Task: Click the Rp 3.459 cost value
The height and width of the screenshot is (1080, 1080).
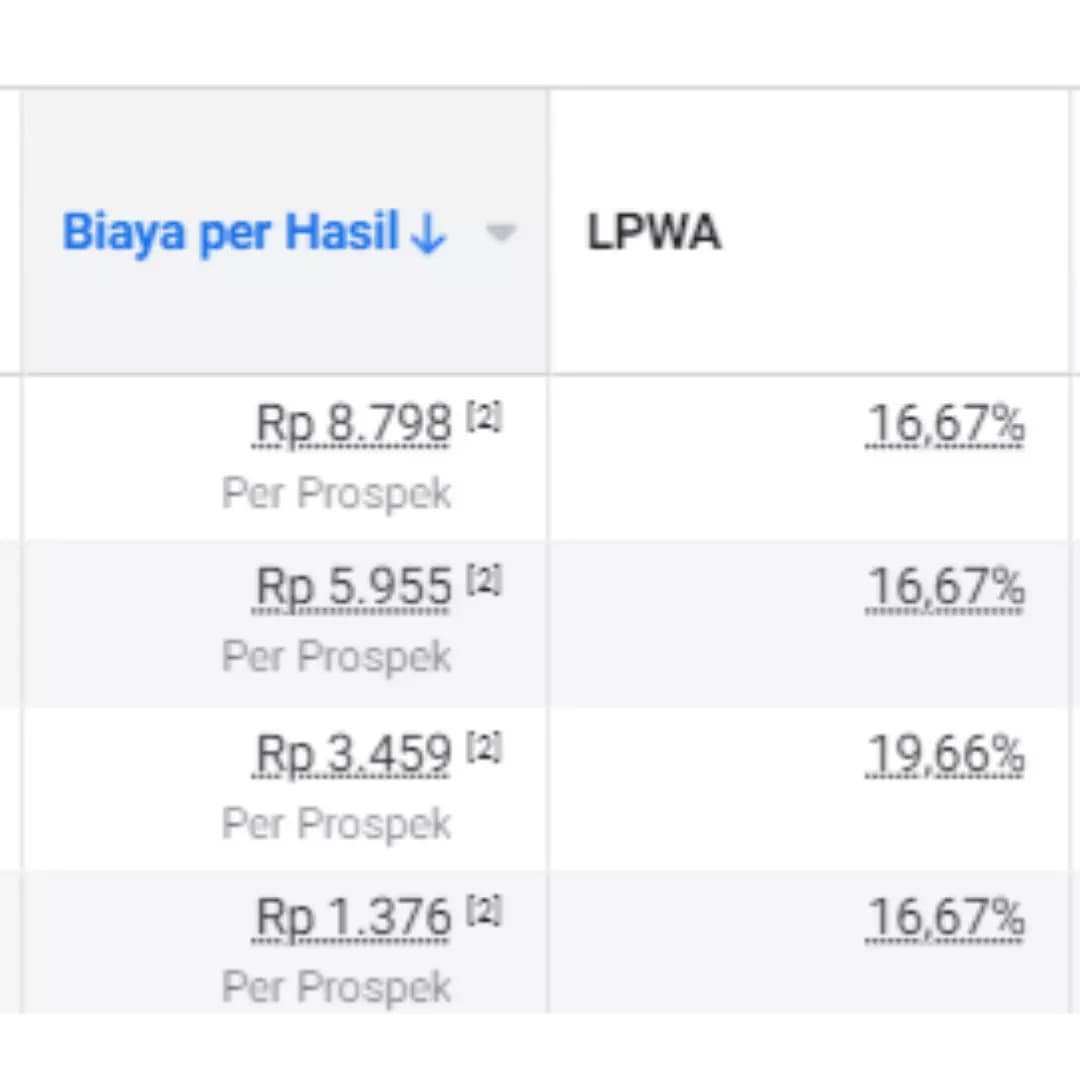Action: click(x=353, y=754)
